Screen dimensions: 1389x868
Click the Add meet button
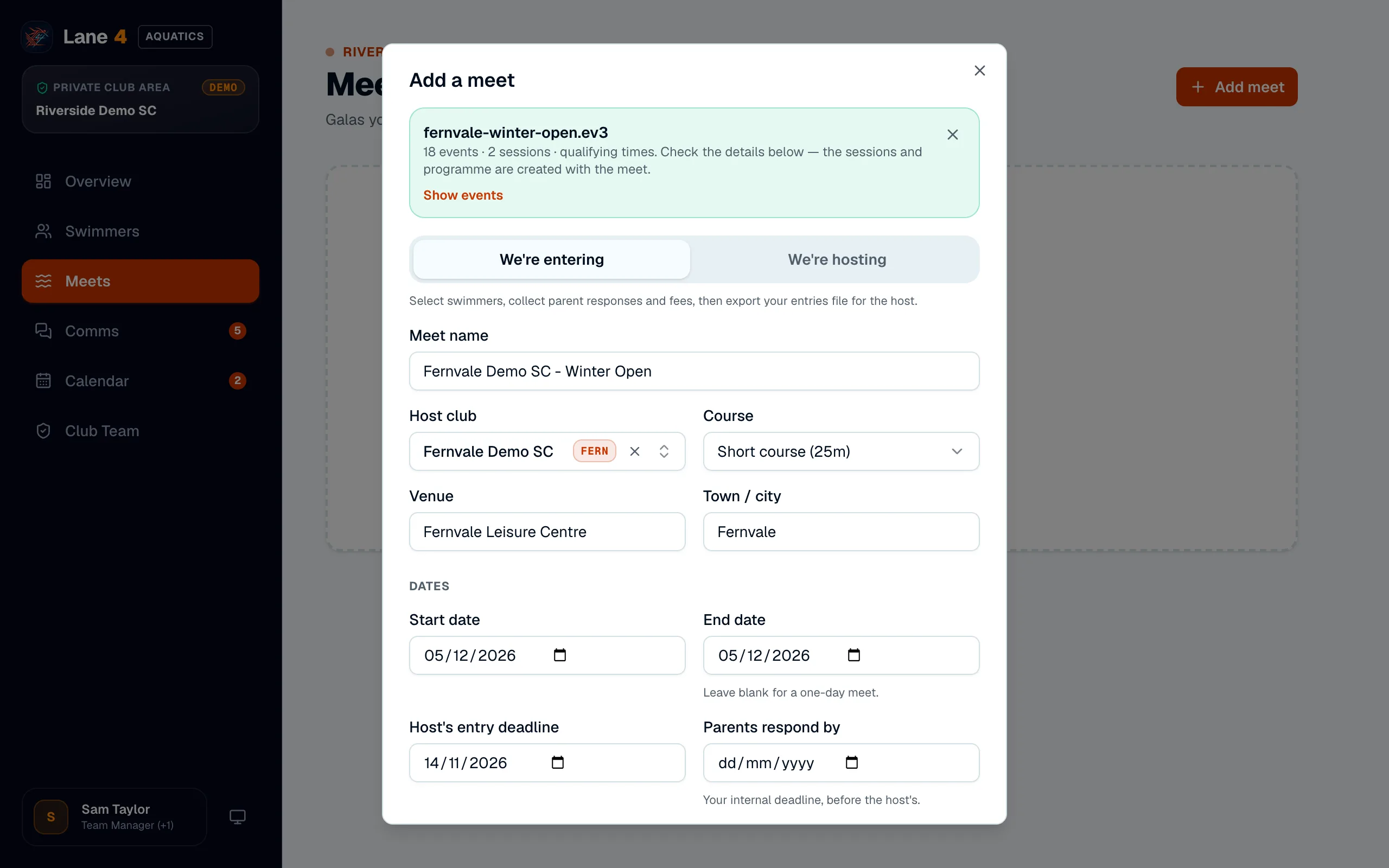point(1237,87)
